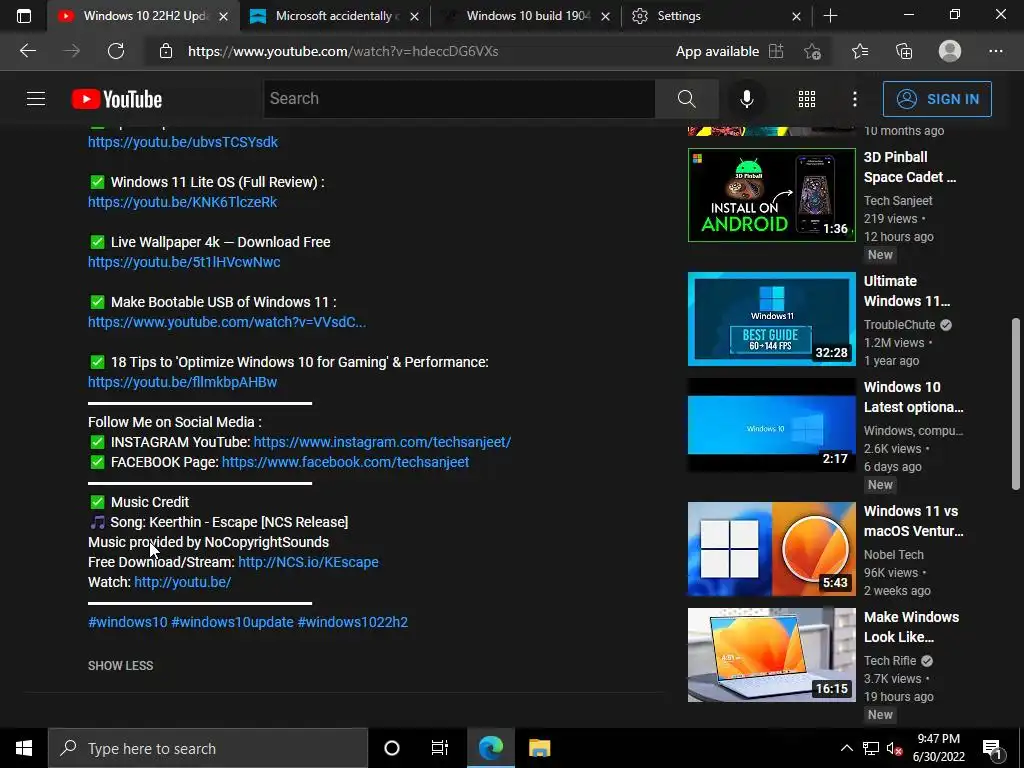Open the youtu.be/fllmkbpAHBw link
Screen dimensions: 1024x768
click(182, 382)
